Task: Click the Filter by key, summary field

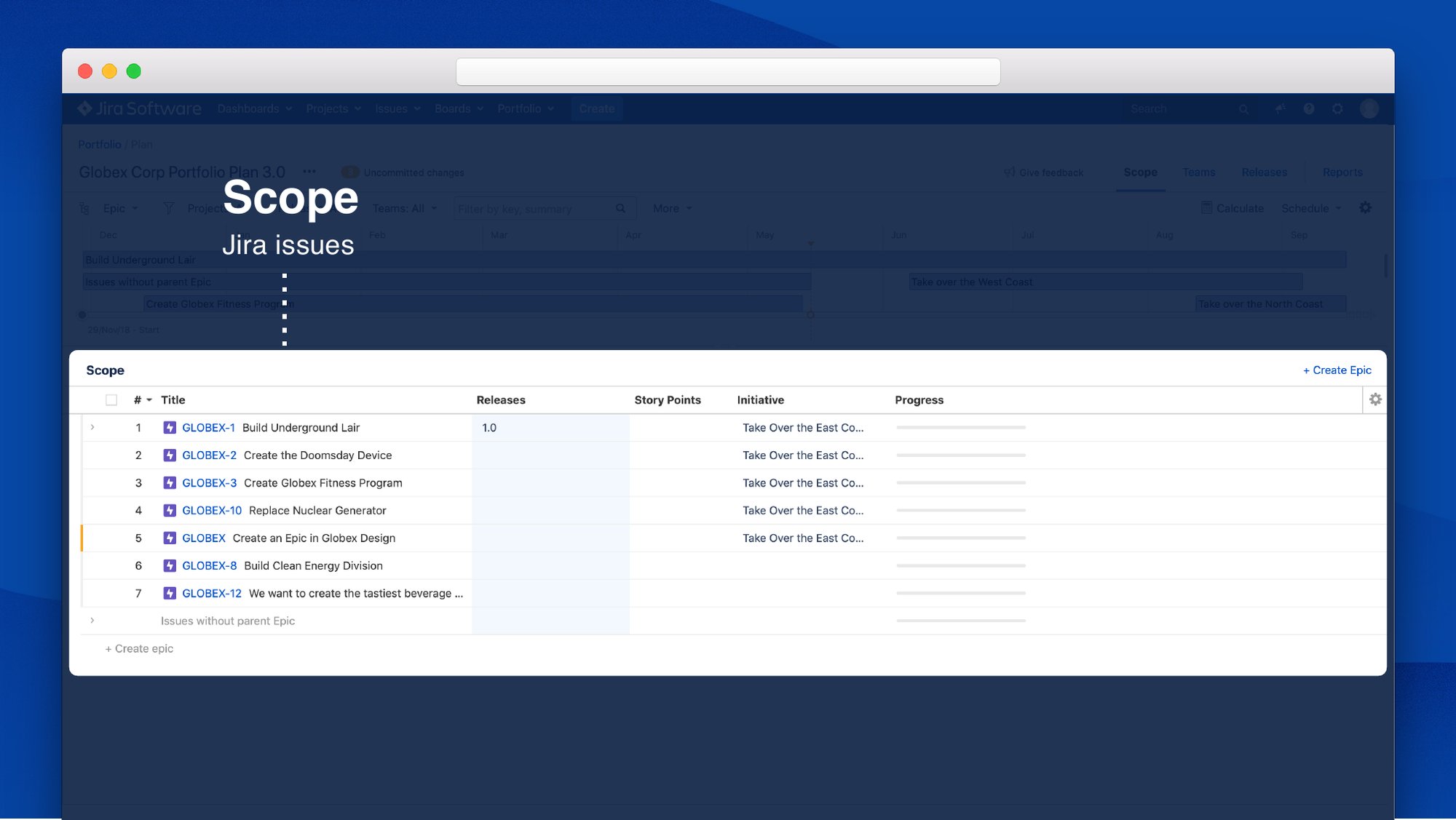Action: click(x=545, y=209)
